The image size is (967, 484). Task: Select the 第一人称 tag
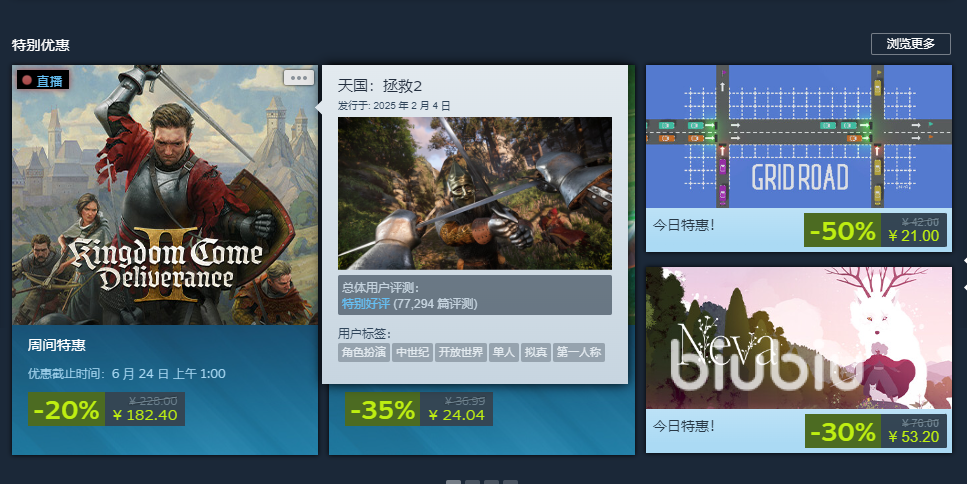578,352
